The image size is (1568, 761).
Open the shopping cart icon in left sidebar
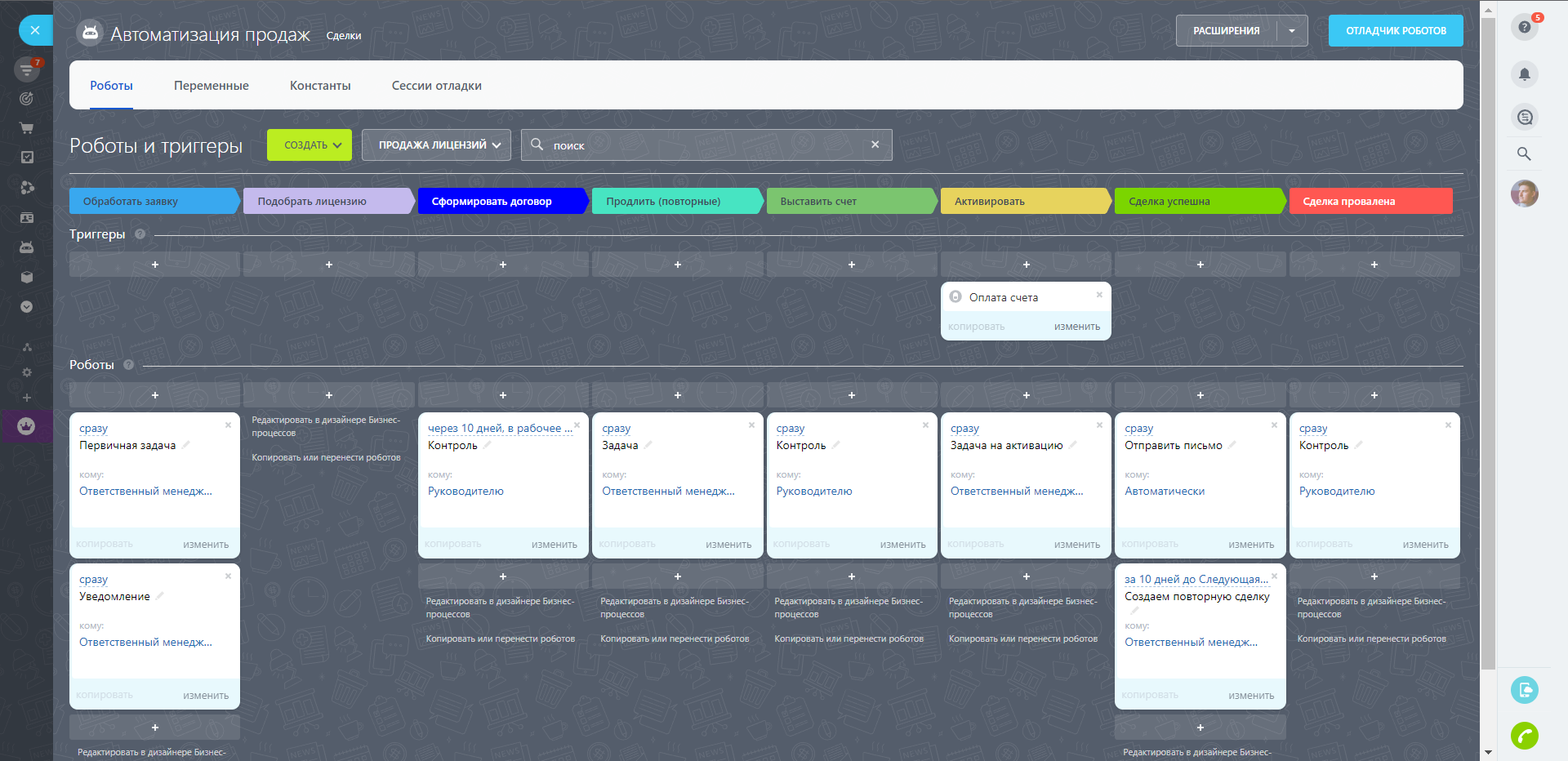coord(27,128)
